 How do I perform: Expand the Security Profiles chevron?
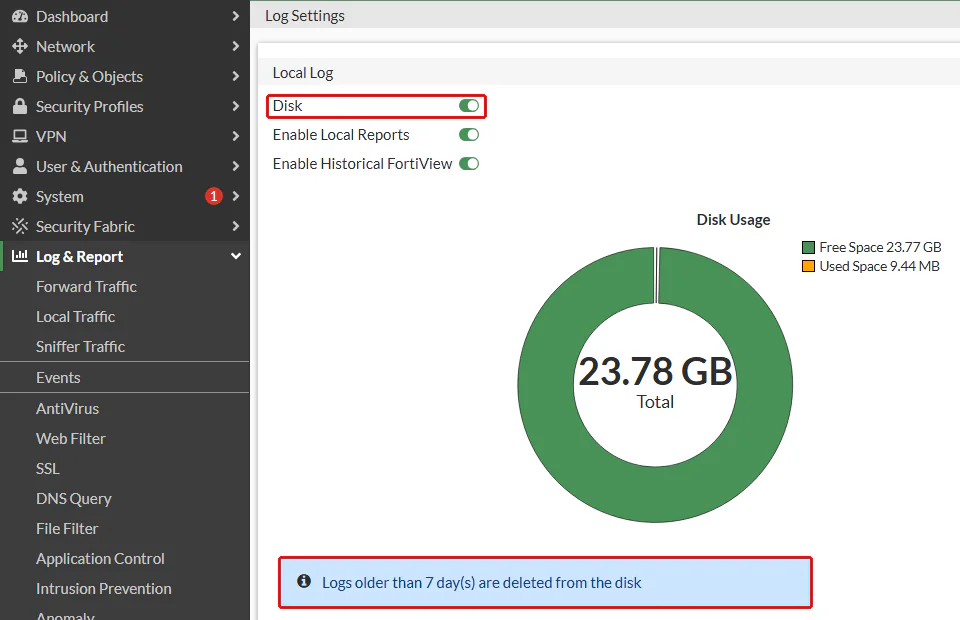[x=236, y=106]
